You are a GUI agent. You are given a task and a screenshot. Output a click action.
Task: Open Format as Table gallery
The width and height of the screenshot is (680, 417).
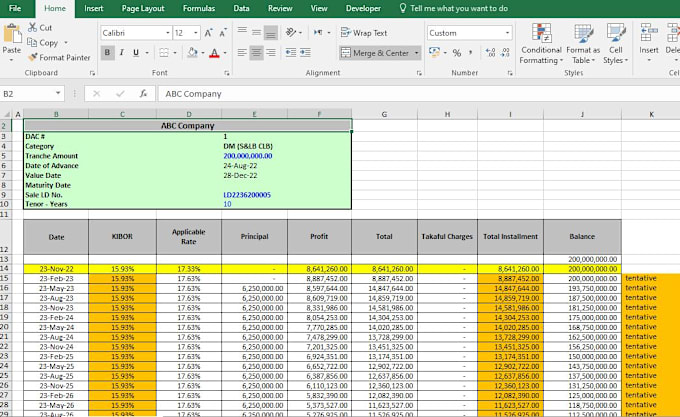(583, 44)
